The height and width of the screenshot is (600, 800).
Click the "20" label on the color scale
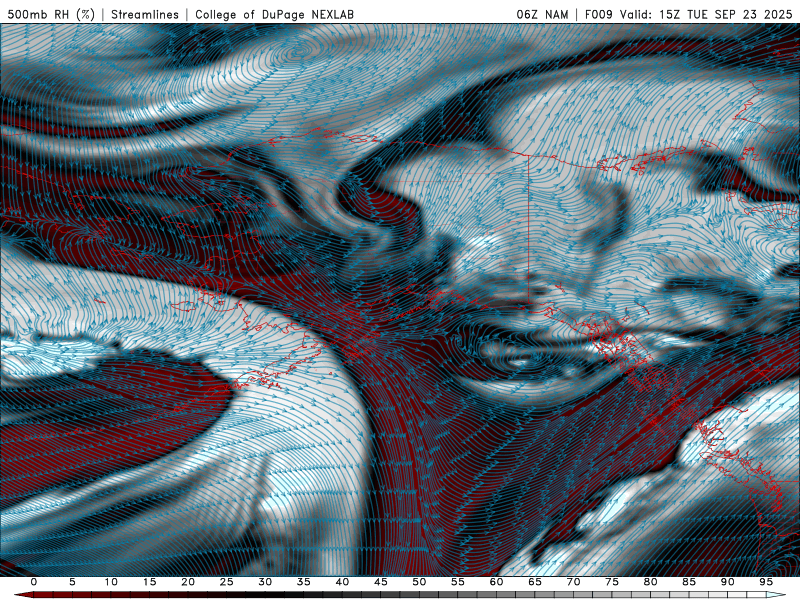tap(188, 582)
